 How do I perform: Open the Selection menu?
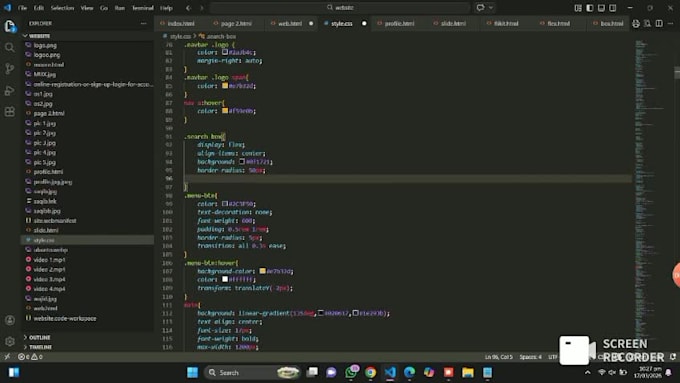click(62, 8)
